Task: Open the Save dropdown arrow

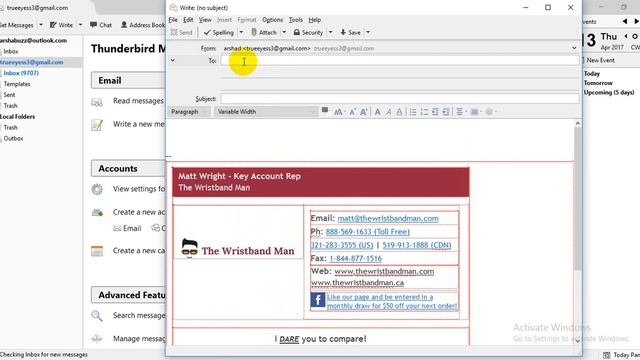Action: pos(368,32)
